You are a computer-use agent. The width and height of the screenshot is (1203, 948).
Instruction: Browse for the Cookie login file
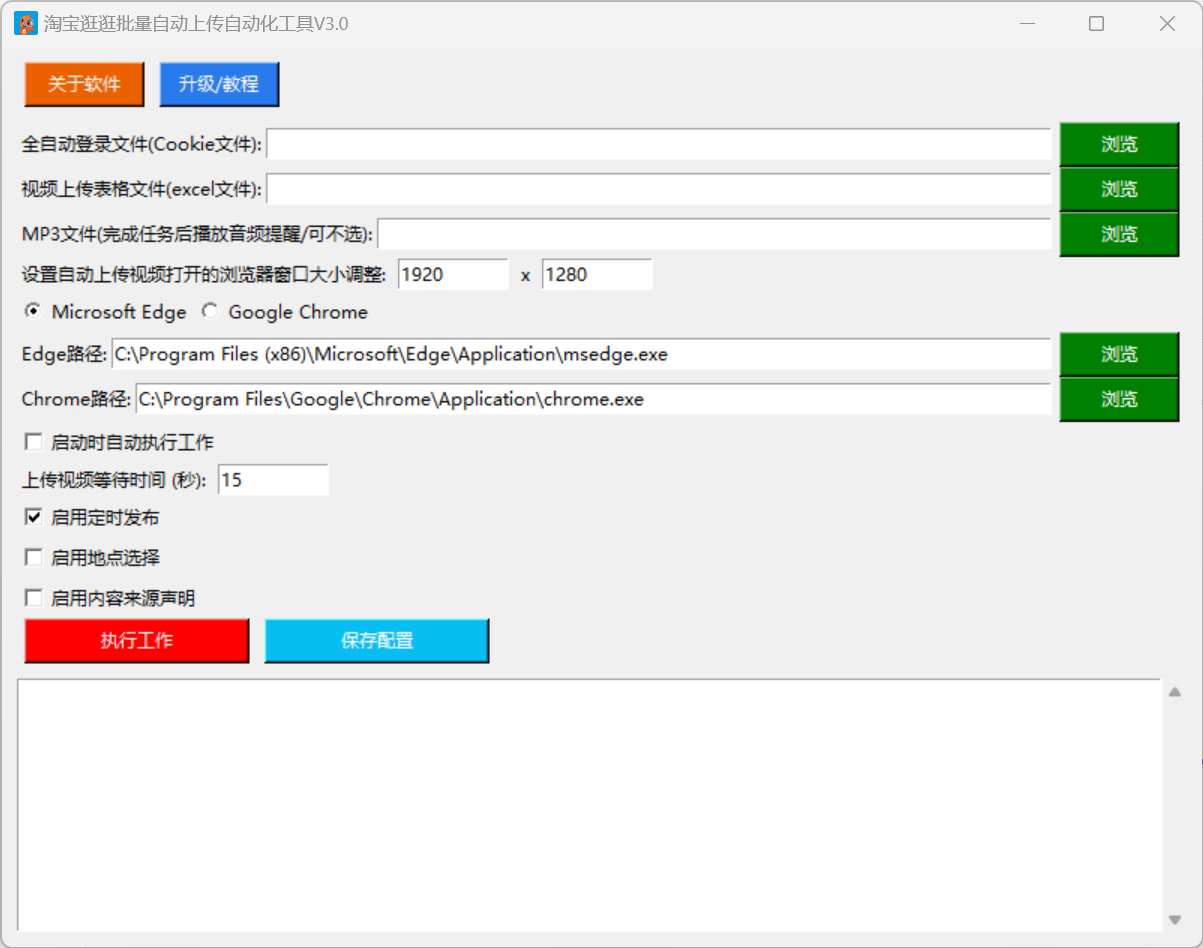1119,145
